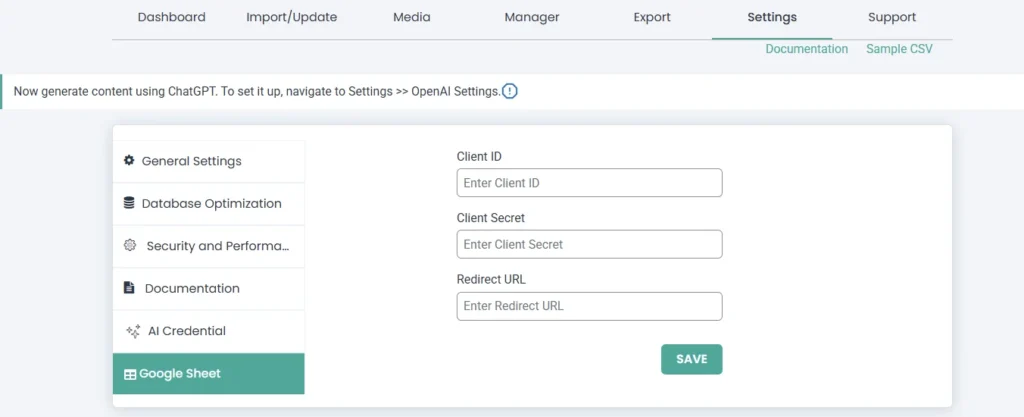Click the info icon after the ChatGPT notice
This screenshot has height=417, width=1024.
510,91
